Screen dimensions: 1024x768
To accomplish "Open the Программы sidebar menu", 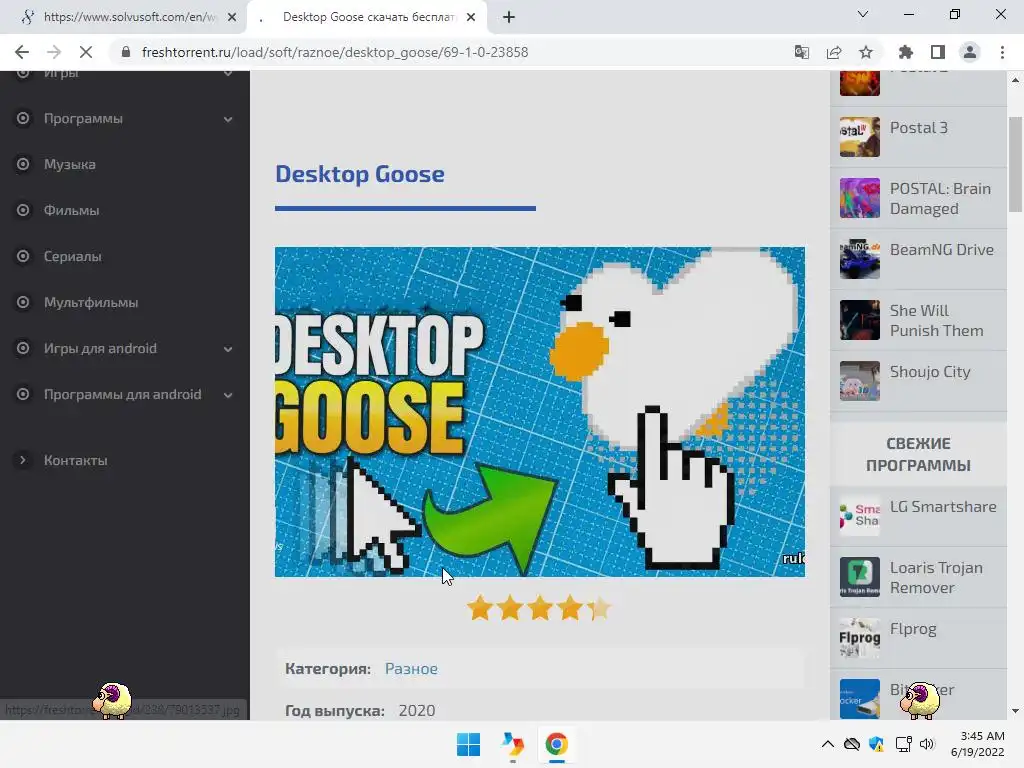I will (x=83, y=119).
